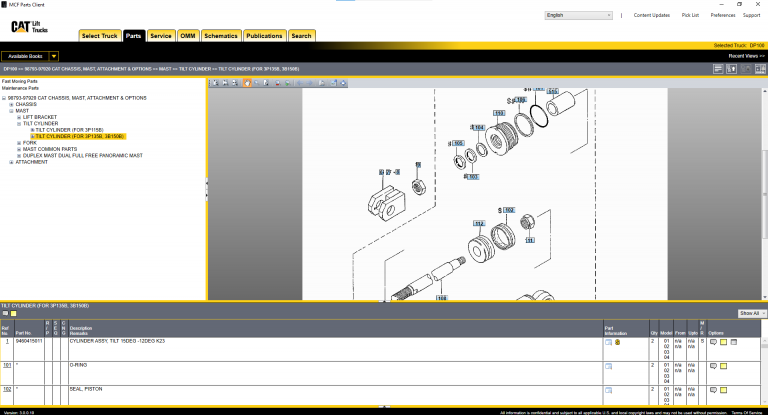The width and height of the screenshot is (768, 415).
Task: Click the page select icon beside the magnifier
Action: (x=266, y=83)
